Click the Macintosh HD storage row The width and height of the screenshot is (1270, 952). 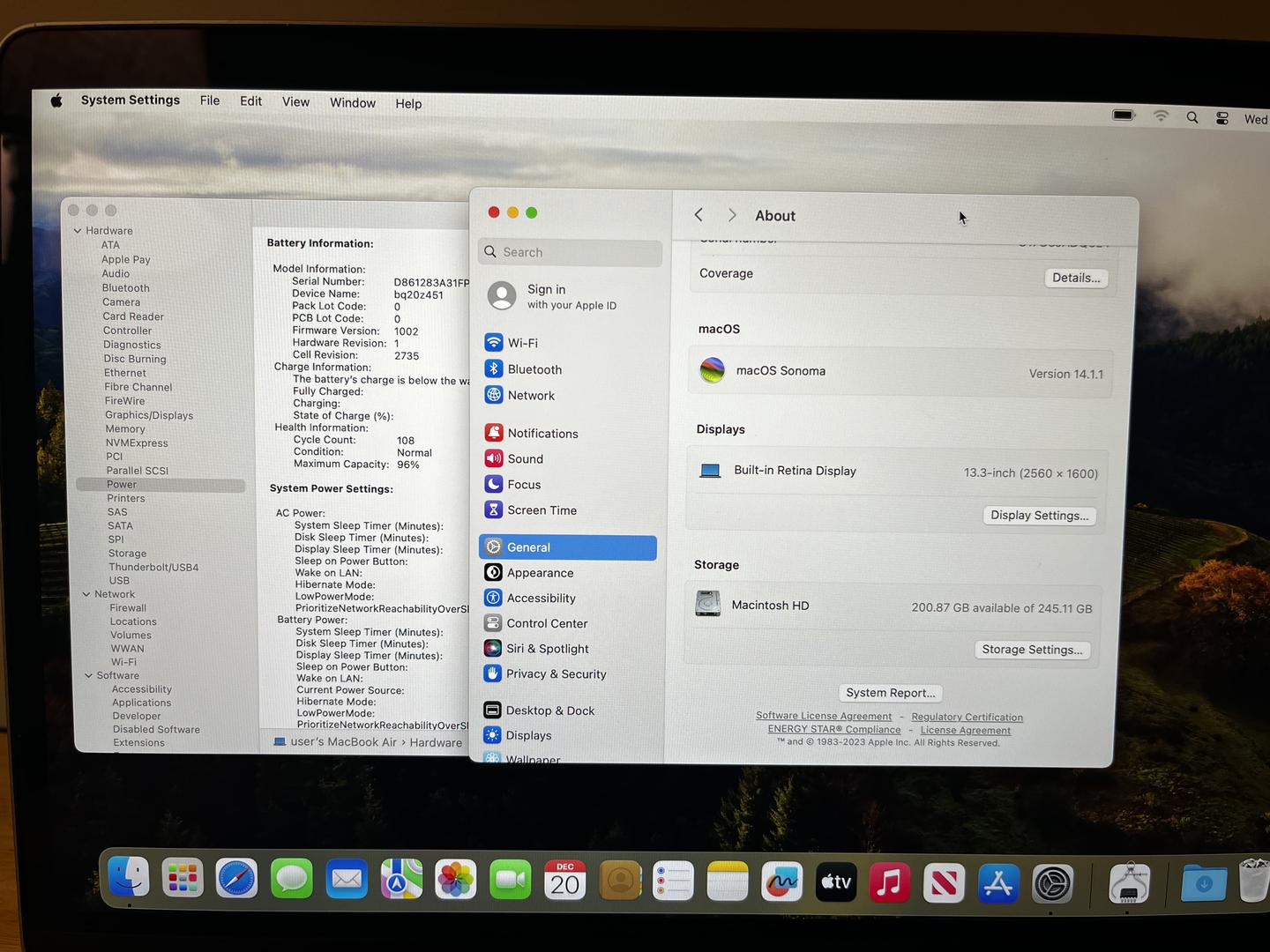click(x=894, y=606)
